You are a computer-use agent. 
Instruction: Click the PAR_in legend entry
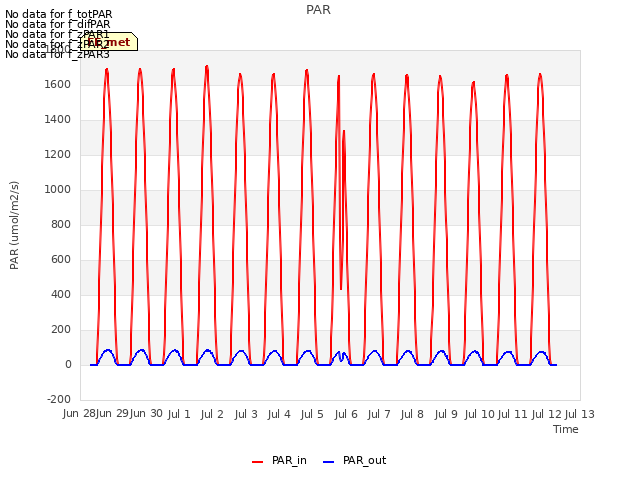(279, 461)
